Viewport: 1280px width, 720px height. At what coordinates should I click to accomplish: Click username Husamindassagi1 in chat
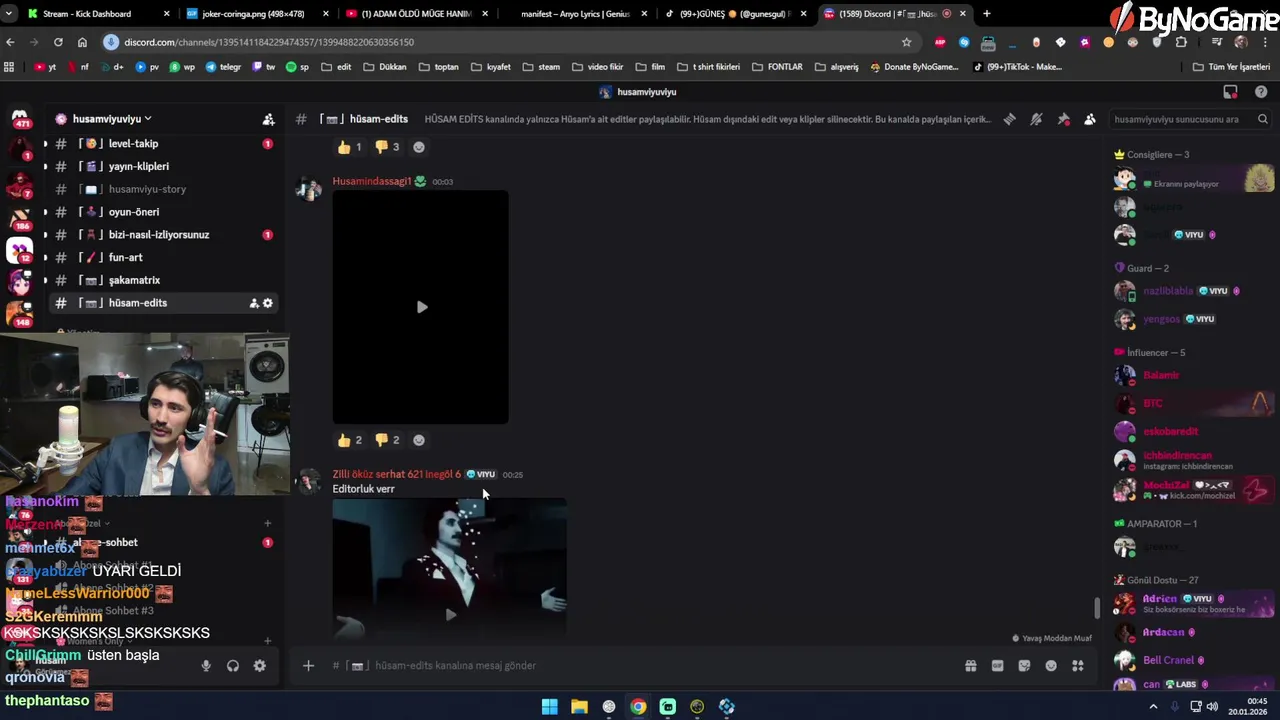tap(372, 182)
